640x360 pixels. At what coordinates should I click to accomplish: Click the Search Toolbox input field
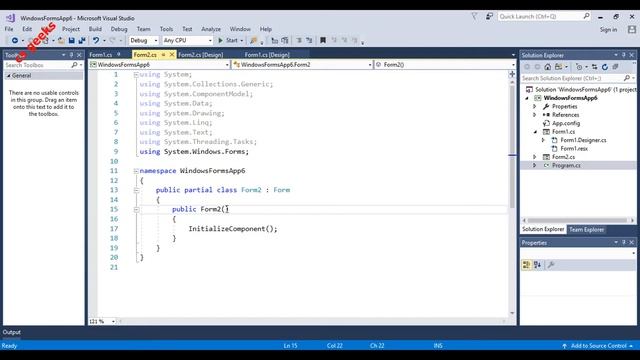point(38,65)
